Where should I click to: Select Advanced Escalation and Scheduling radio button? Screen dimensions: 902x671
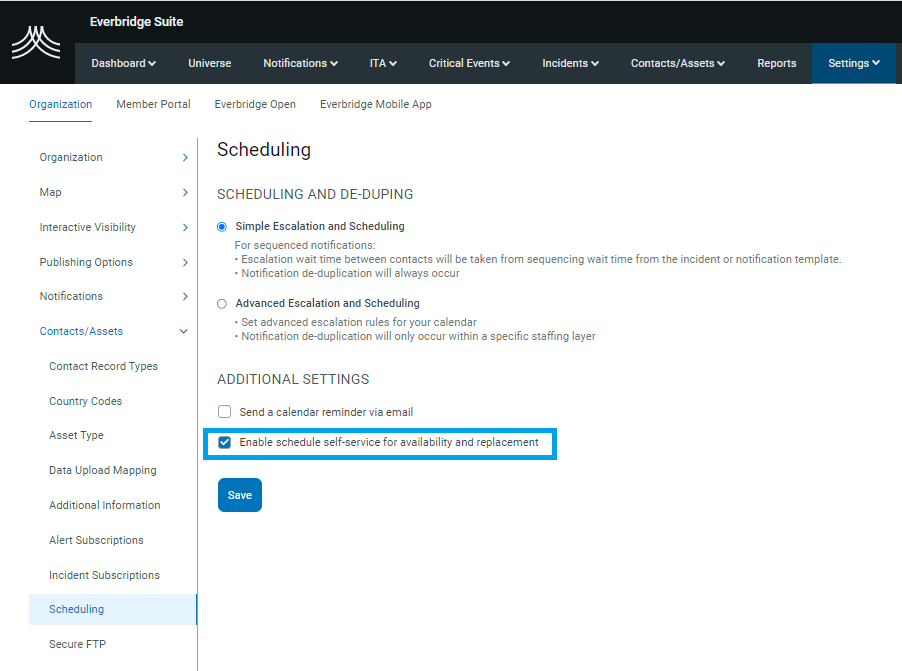[221, 304]
